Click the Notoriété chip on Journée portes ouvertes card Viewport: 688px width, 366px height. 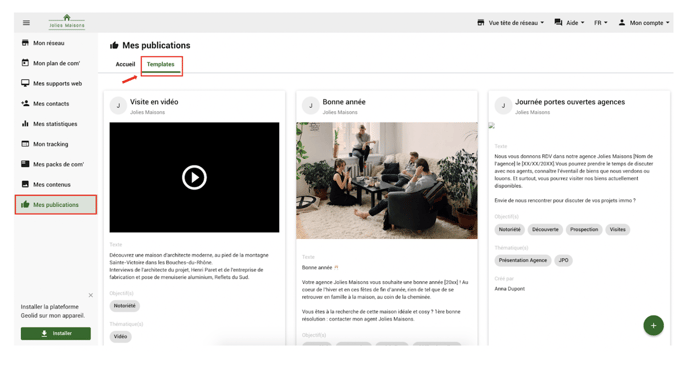pos(509,230)
